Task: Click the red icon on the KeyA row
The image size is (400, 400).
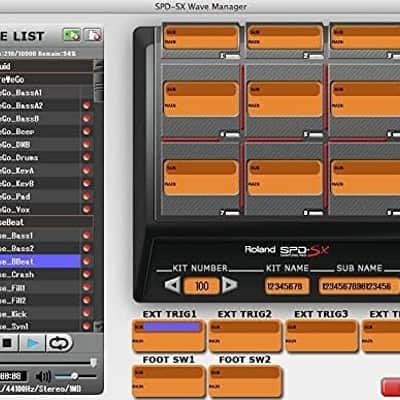Action: 87,170
